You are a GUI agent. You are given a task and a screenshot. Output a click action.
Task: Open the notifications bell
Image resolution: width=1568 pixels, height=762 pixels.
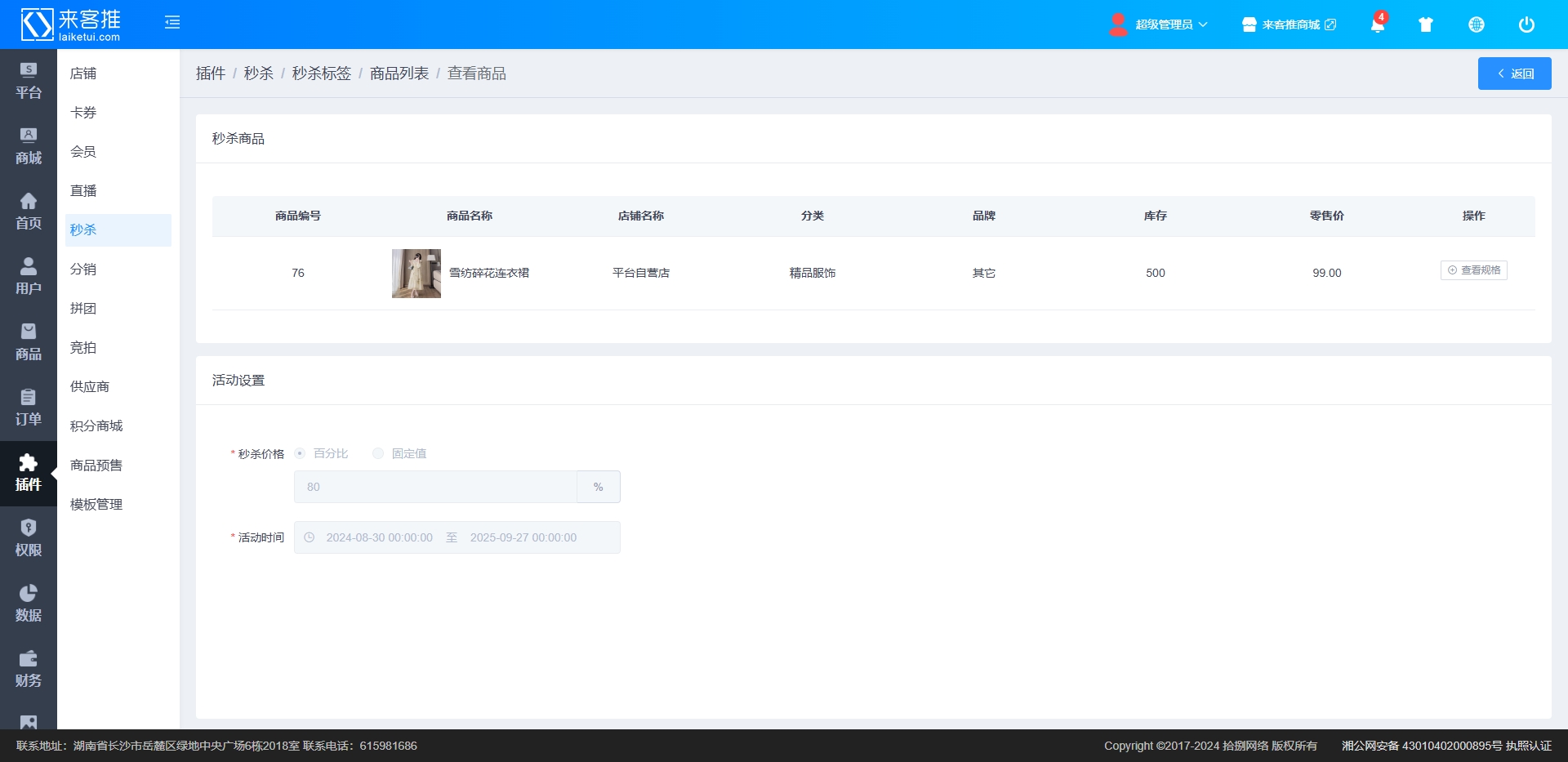1377,25
